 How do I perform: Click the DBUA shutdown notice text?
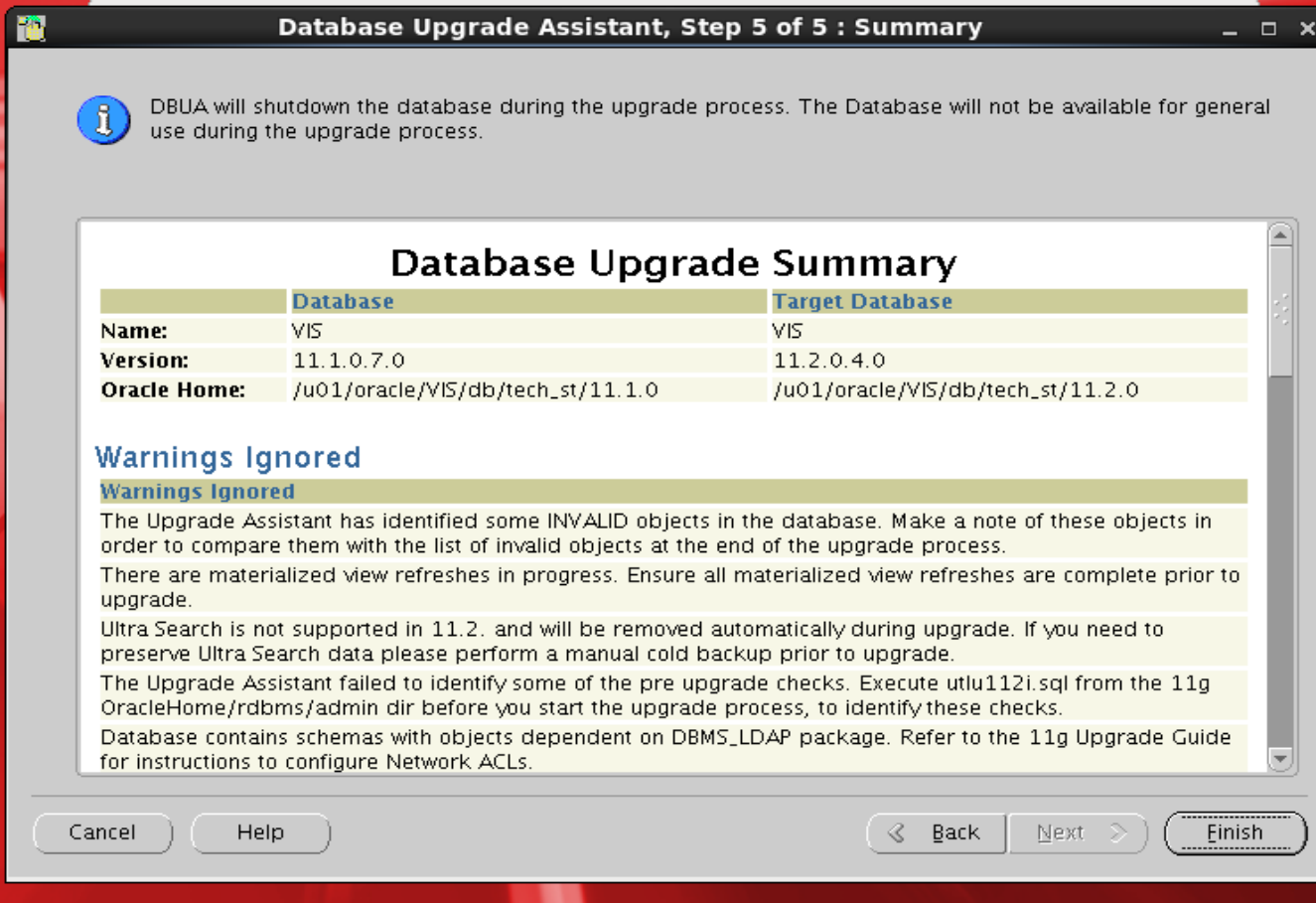(710, 119)
